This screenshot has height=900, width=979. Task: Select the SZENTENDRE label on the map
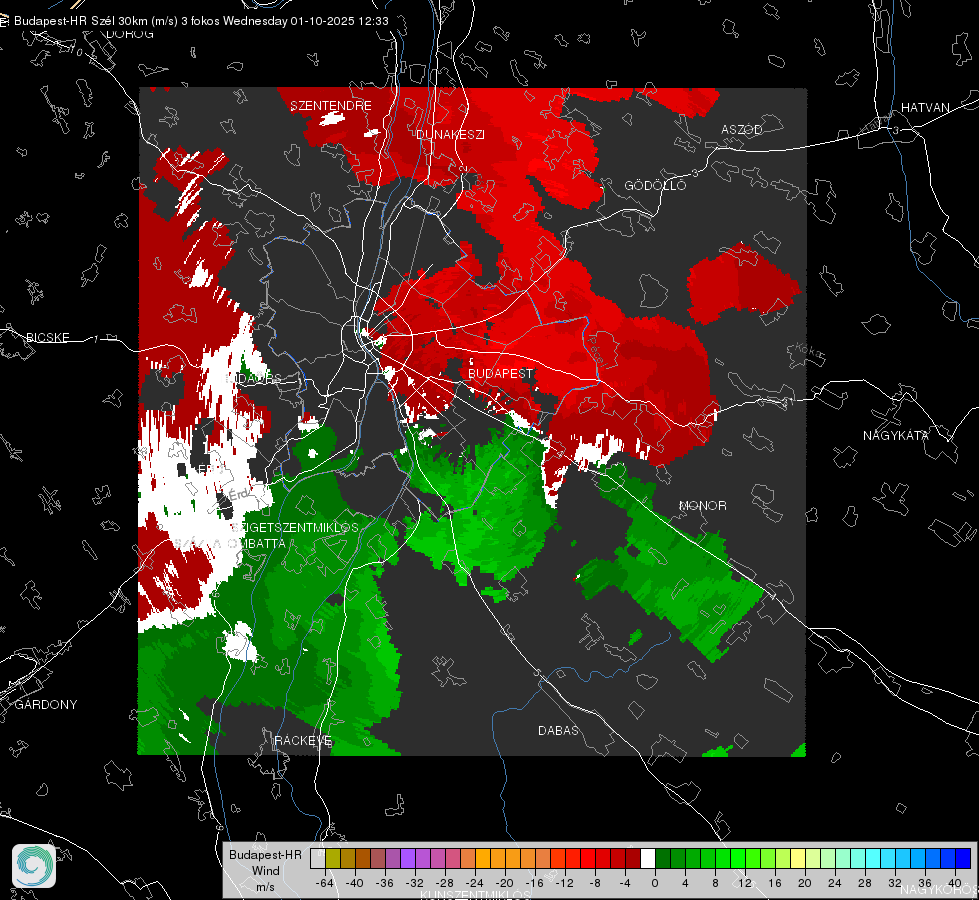click(331, 106)
